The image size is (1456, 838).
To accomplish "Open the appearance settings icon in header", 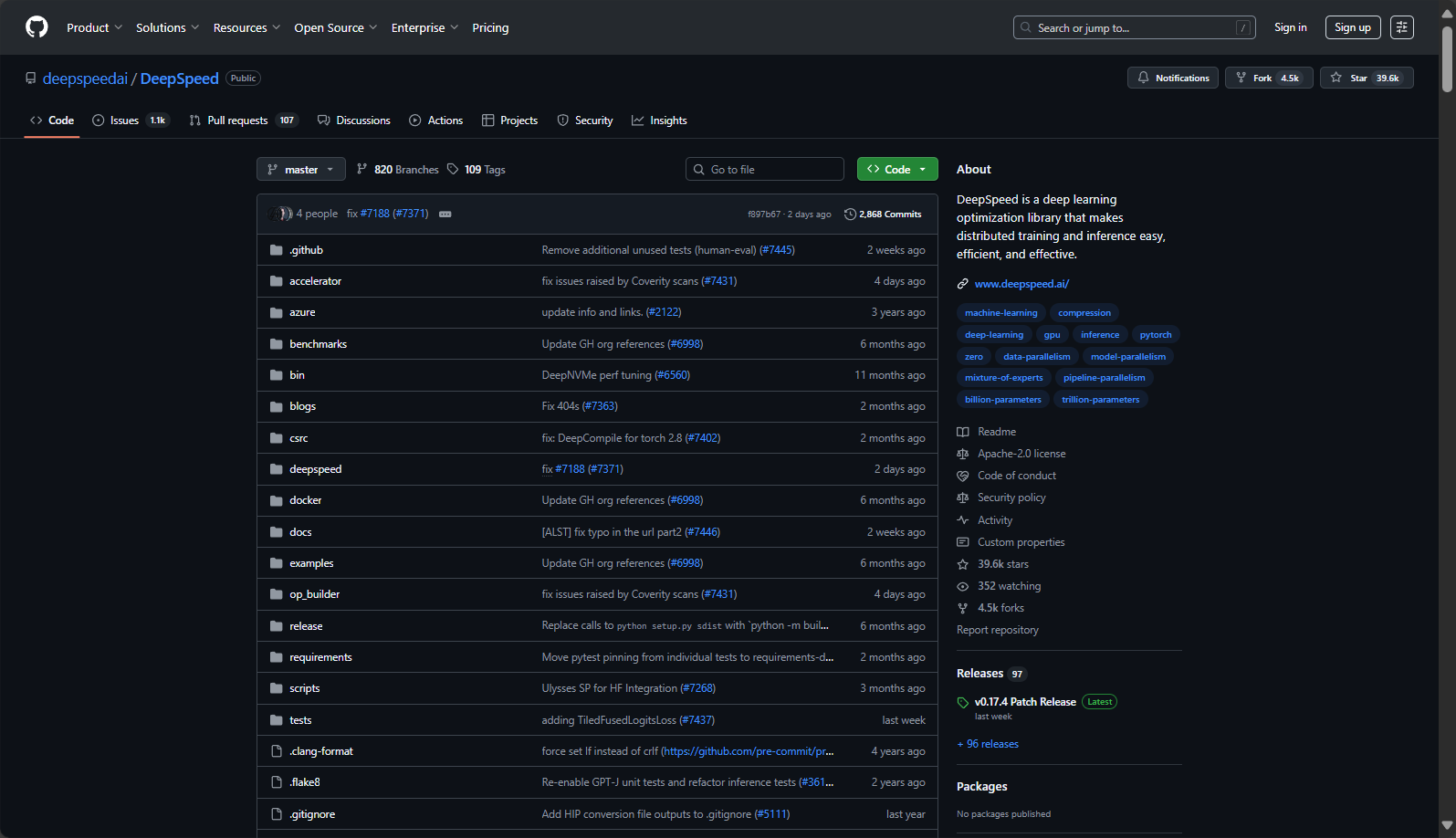I will coord(1402,27).
